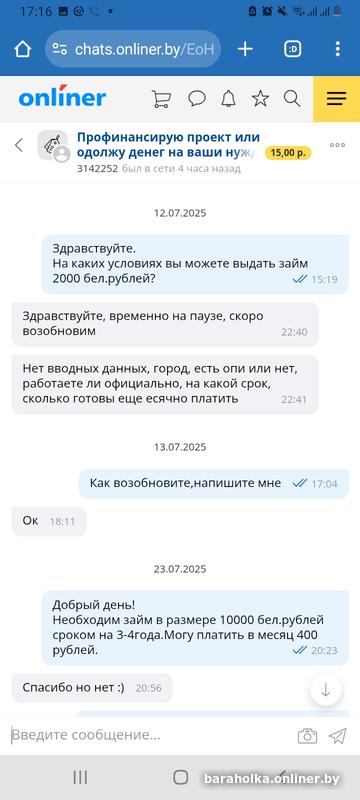Send message with paper plane icon
Image resolution: width=360 pixels, height=800 pixels.
click(x=338, y=735)
